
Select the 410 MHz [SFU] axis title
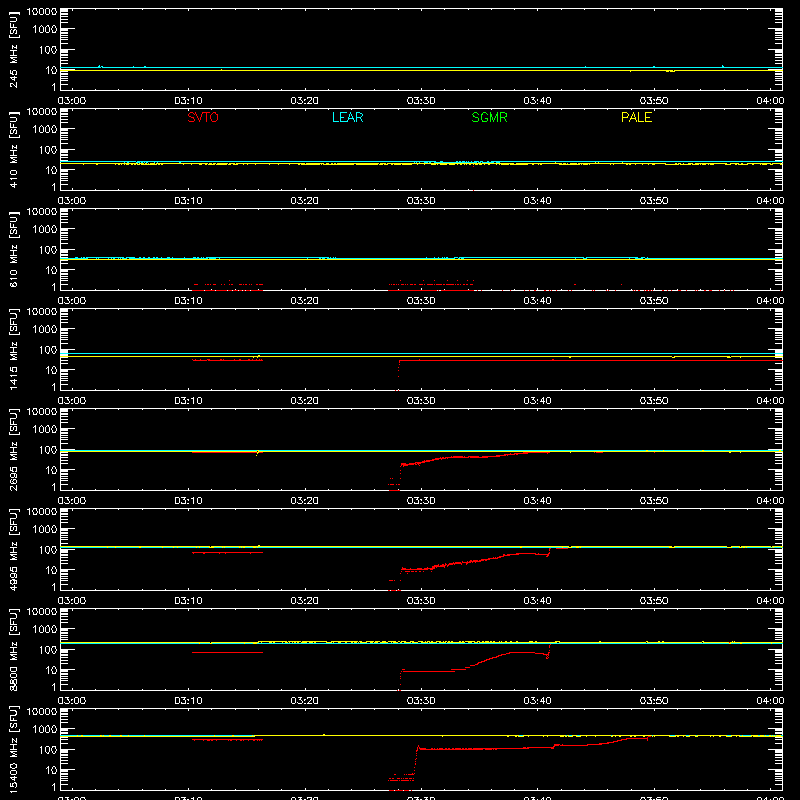(x=13, y=150)
